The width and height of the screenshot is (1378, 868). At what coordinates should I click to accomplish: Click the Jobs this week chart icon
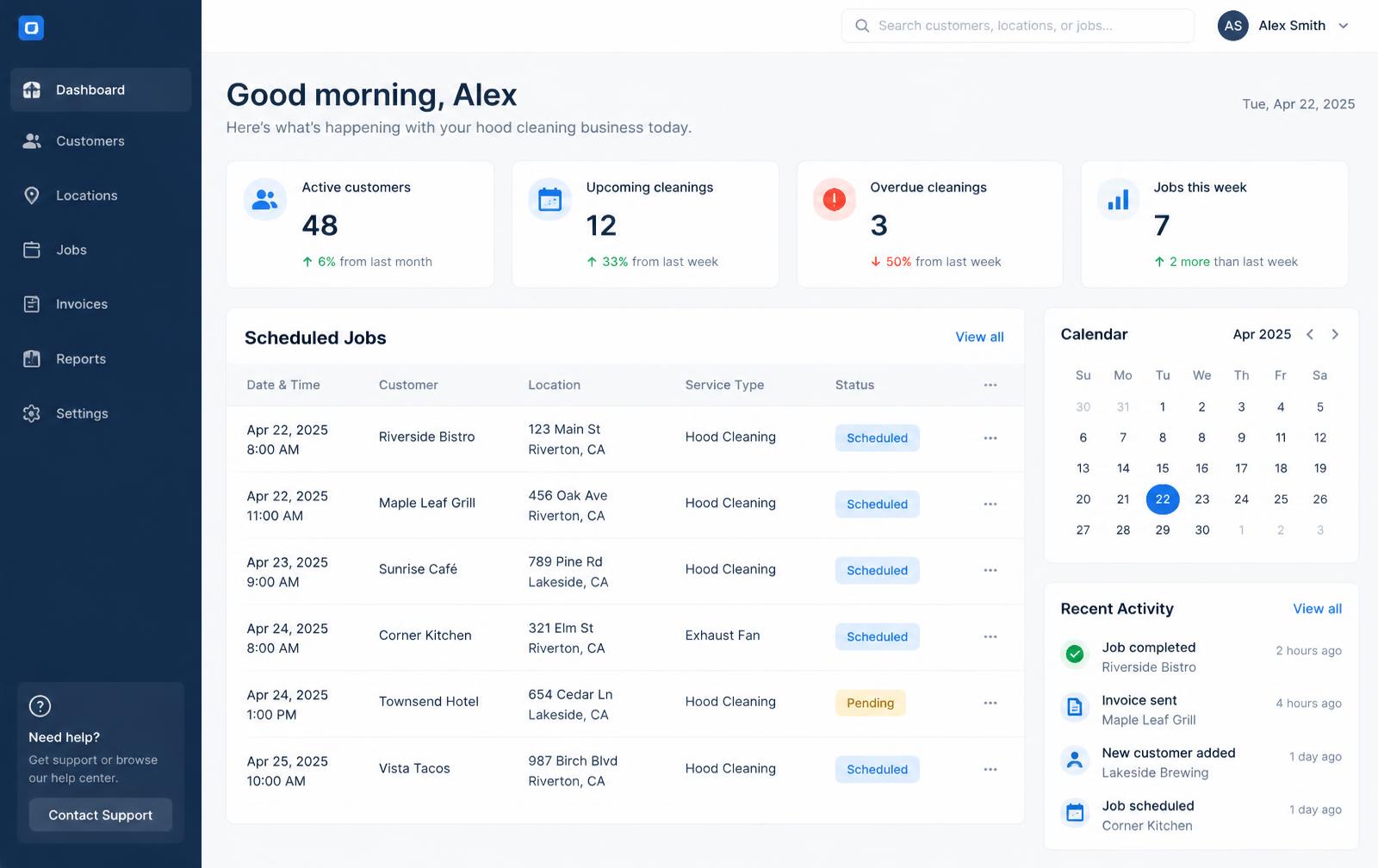(1118, 200)
